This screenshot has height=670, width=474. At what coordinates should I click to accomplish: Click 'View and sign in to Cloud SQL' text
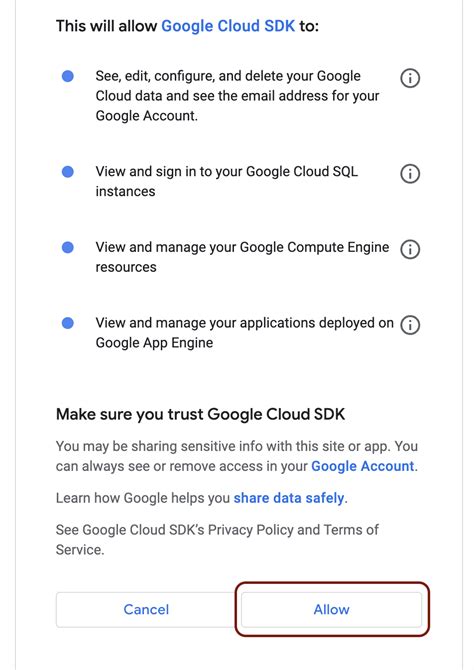[x=227, y=182]
